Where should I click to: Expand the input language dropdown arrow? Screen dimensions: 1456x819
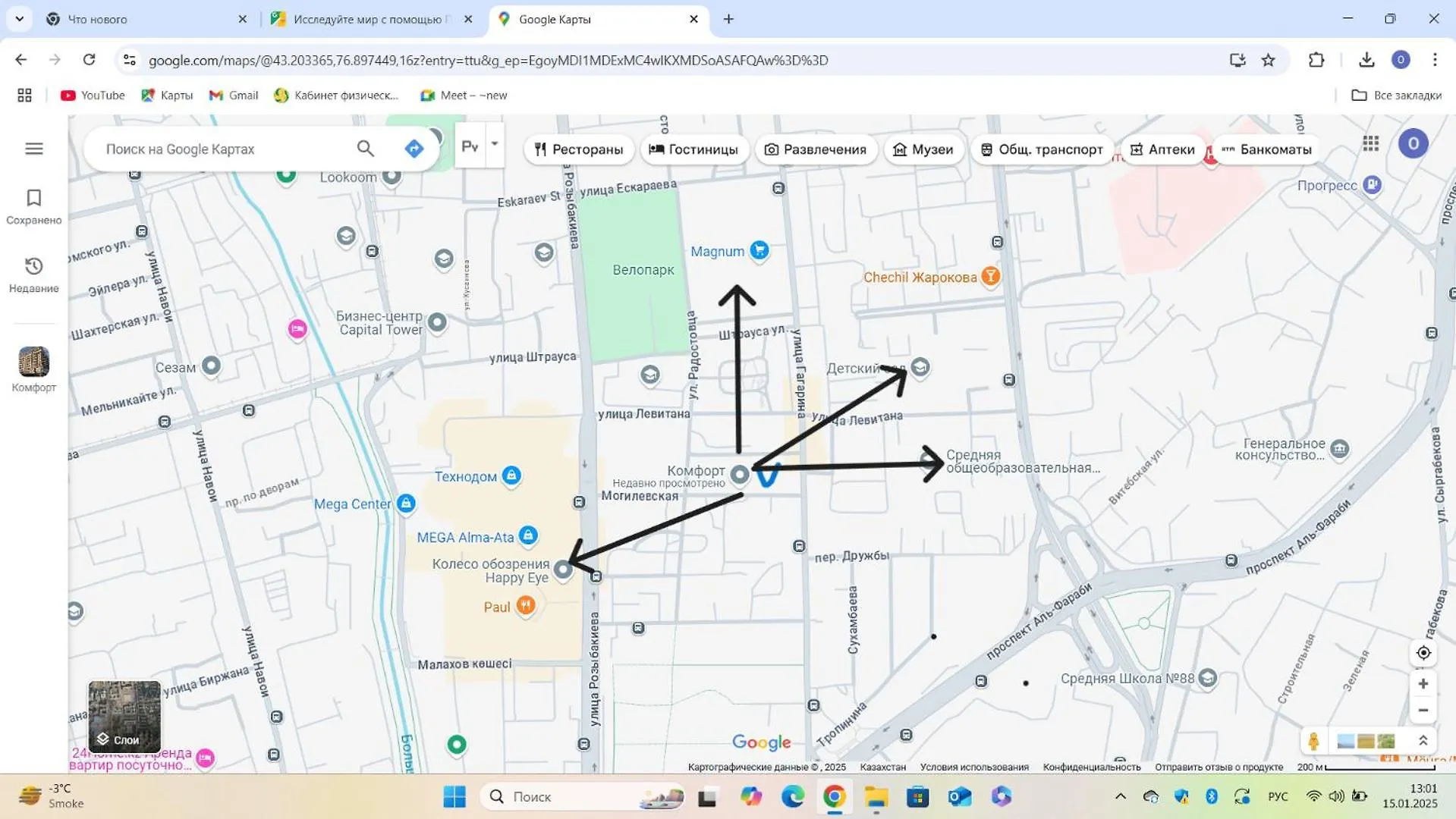(x=495, y=144)
